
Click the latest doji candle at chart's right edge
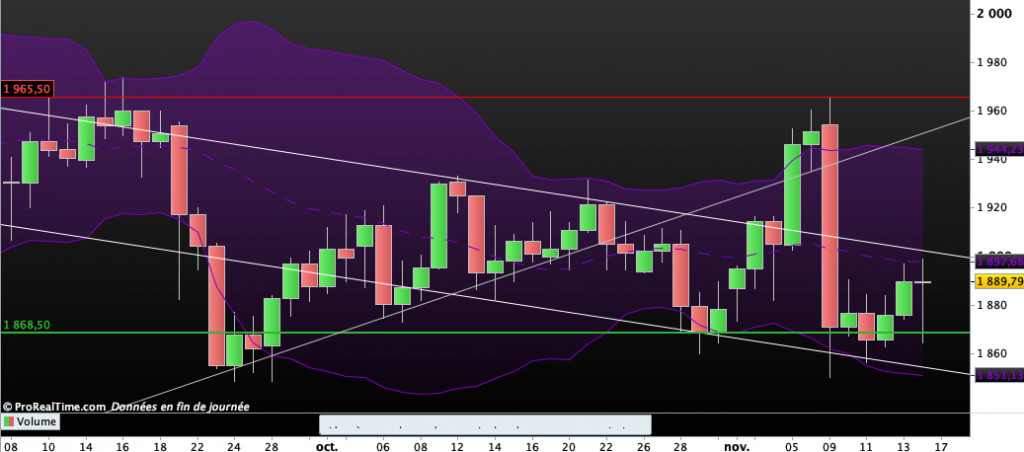(923, 283)
